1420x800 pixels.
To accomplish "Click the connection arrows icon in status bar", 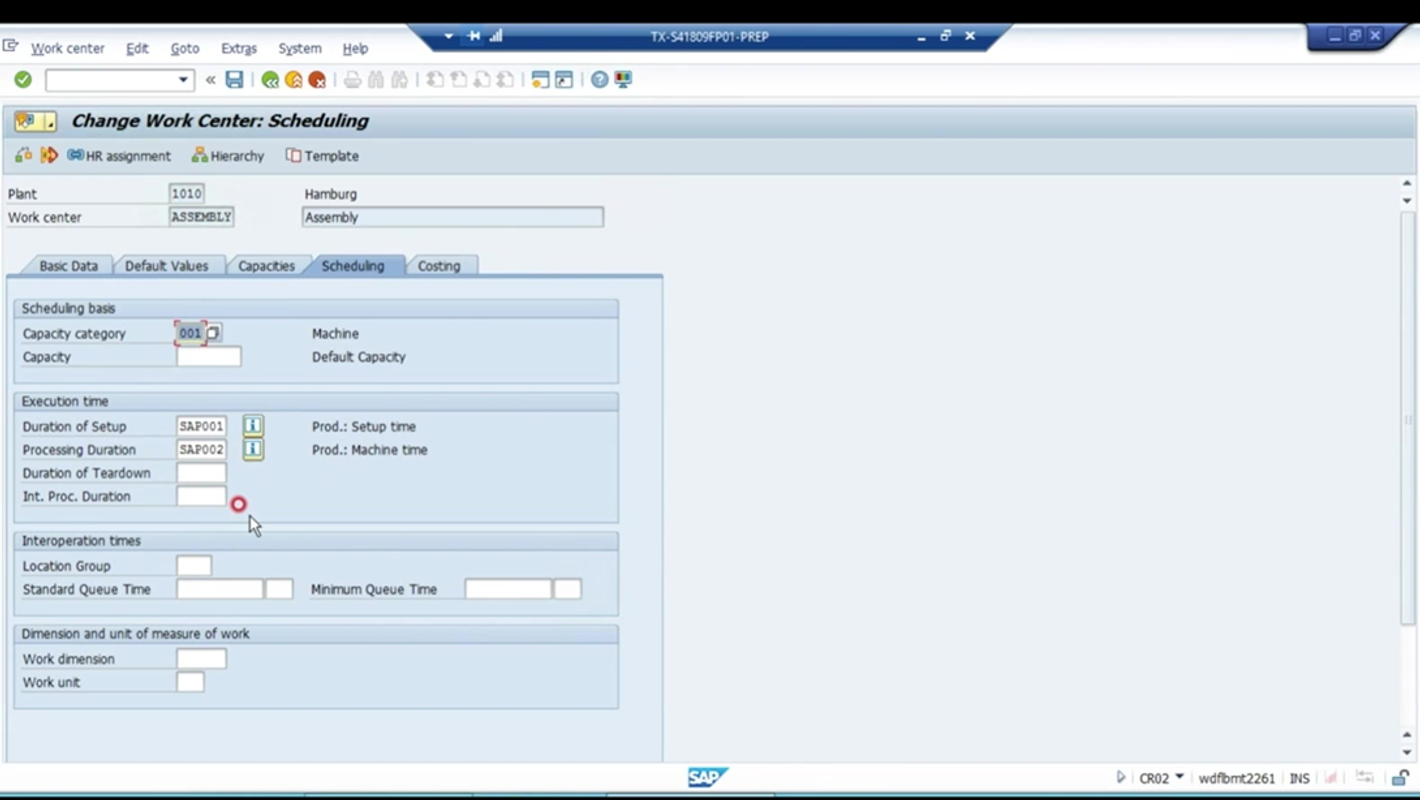I will pyautogui.click(x=1365, y=777).
